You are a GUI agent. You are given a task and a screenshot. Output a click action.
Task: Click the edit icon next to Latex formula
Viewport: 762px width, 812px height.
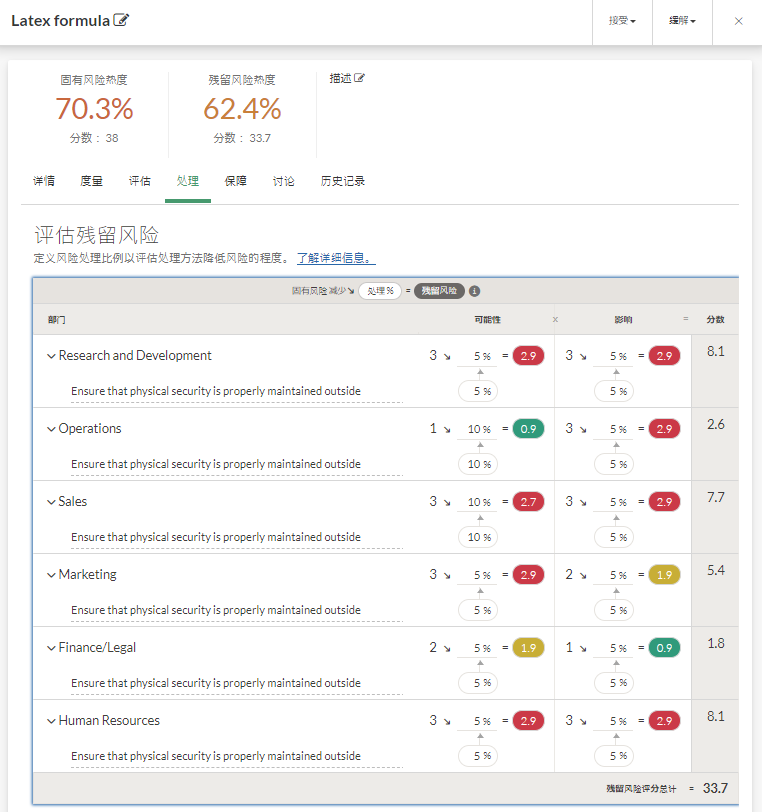click(x=122, y=20)
